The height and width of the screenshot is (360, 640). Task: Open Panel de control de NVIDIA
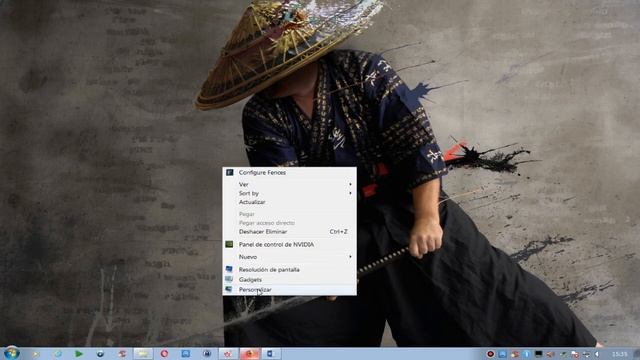[x=289, y=244]
